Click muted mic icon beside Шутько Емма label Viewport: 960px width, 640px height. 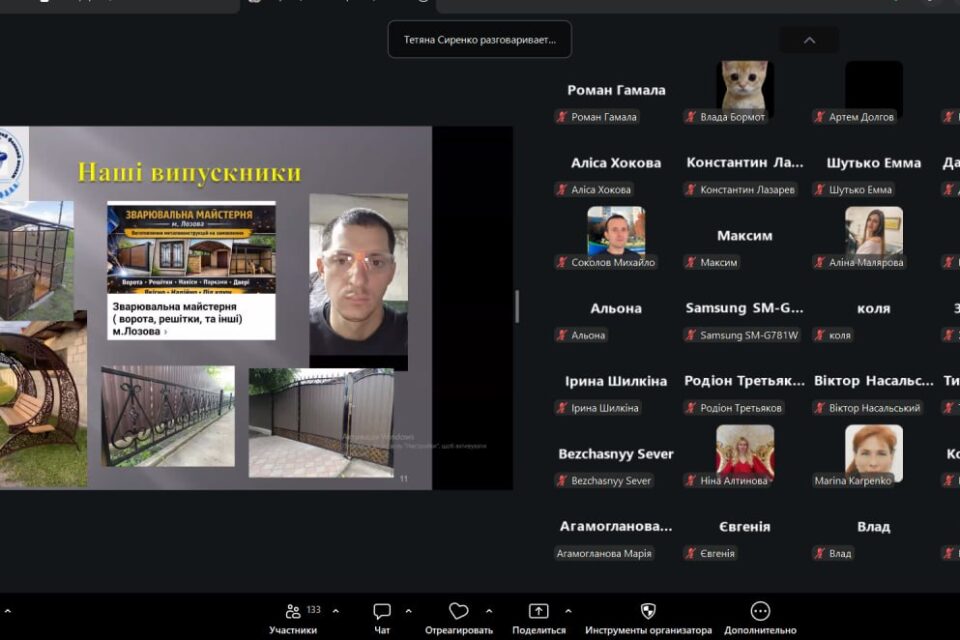(x=820, y=190)
